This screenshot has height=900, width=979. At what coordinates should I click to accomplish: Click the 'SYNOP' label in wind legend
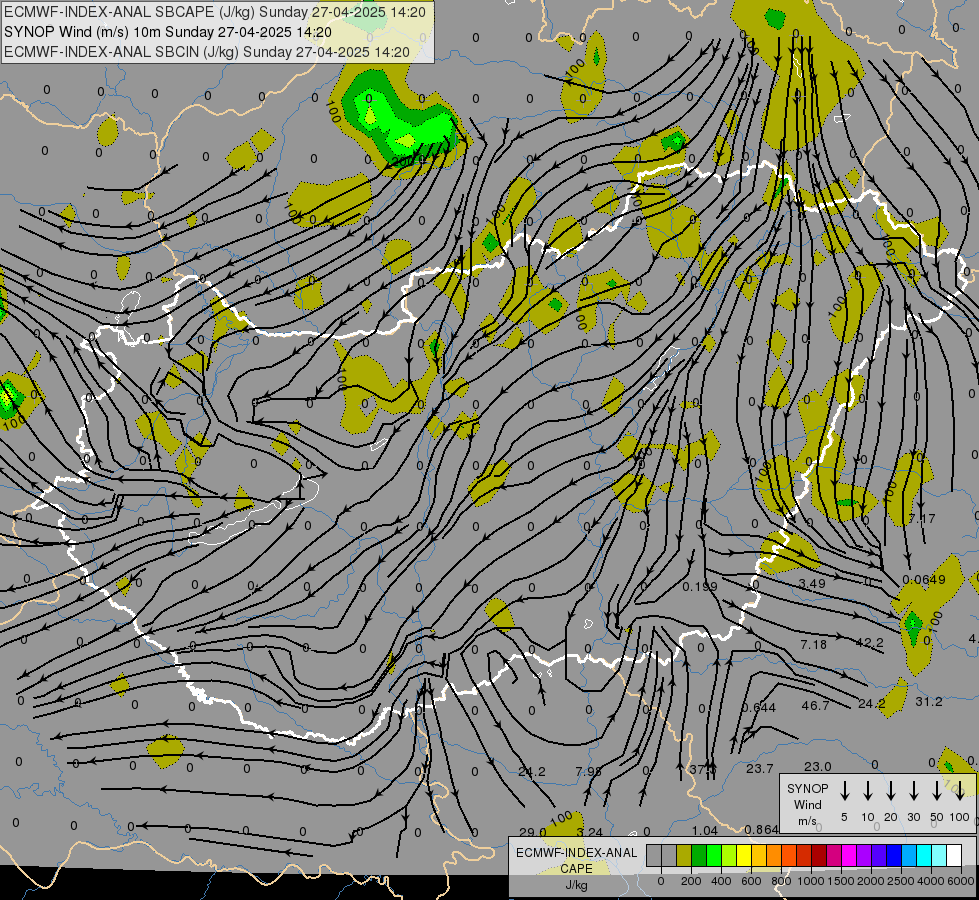click(807, 788)
